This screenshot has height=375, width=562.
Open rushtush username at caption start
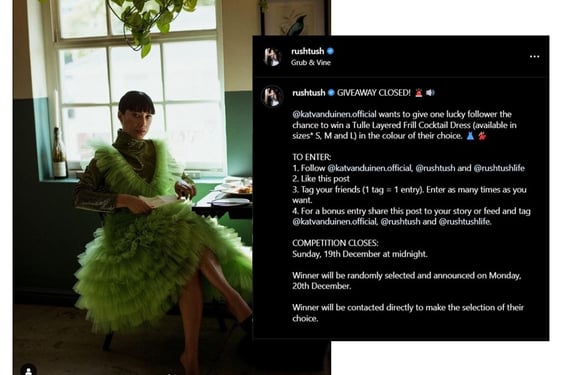click(309, 93)
